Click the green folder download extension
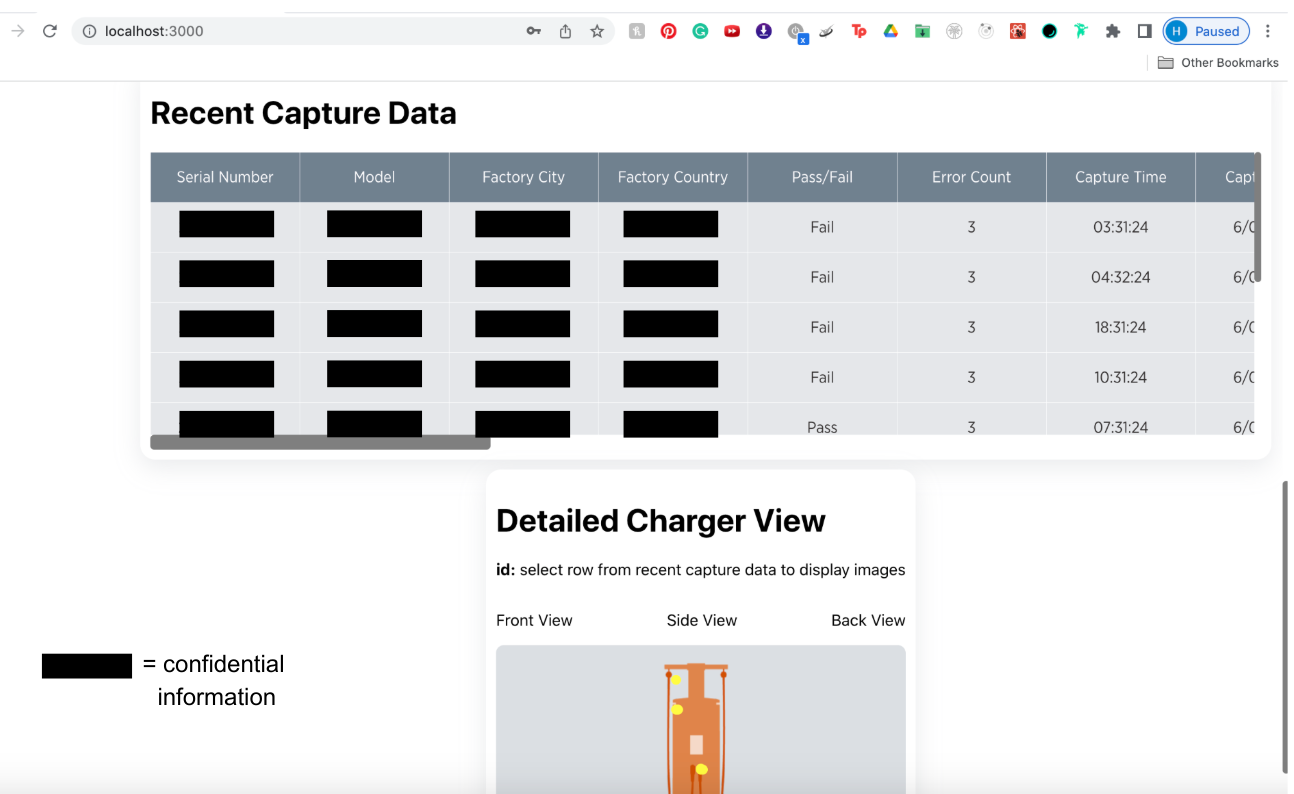The image size is (1294, 794). pyautogui.click(x=922, y=31)
